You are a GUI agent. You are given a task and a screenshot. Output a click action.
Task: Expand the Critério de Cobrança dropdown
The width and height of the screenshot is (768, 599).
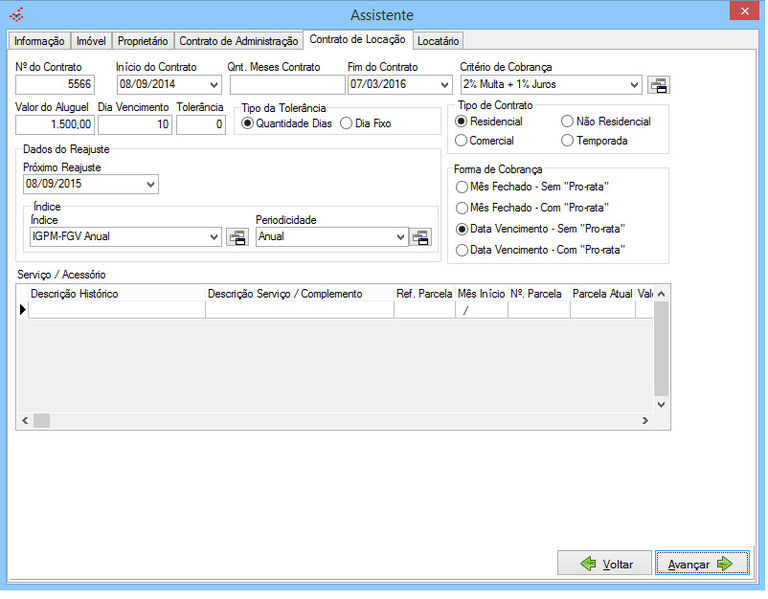point(635,85)
